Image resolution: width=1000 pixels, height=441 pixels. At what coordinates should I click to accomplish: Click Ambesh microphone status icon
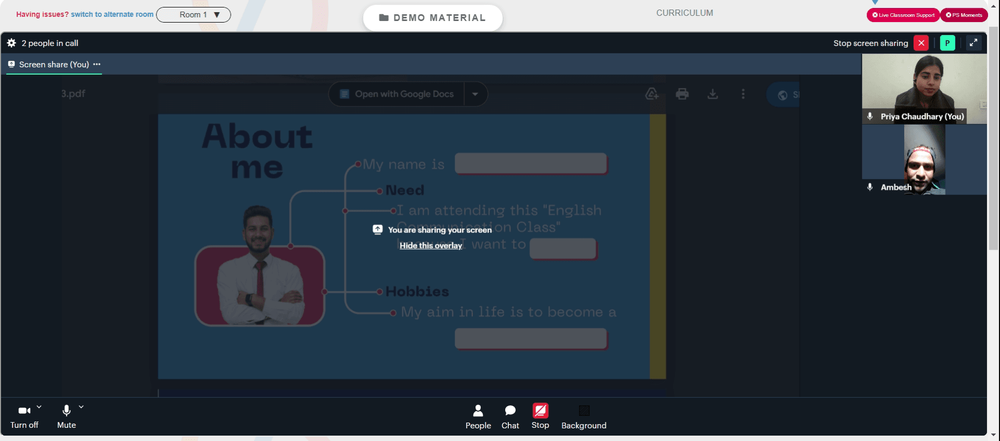point(870,187)
